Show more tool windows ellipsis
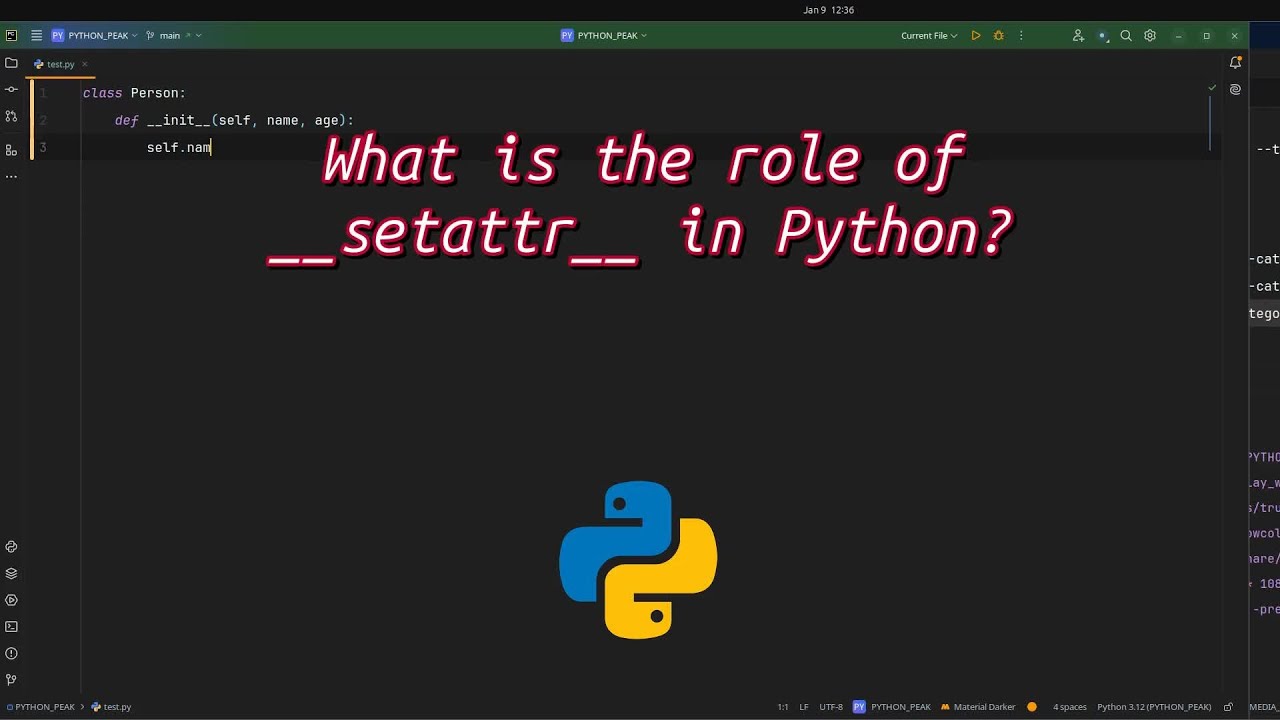 pyautogui.click(x=11, y=176)
